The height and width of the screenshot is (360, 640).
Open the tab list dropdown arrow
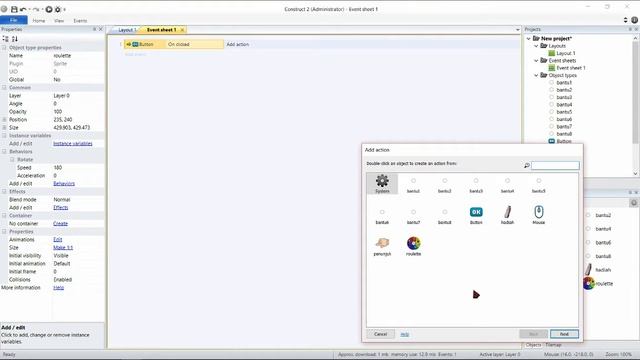click(518, 30)
